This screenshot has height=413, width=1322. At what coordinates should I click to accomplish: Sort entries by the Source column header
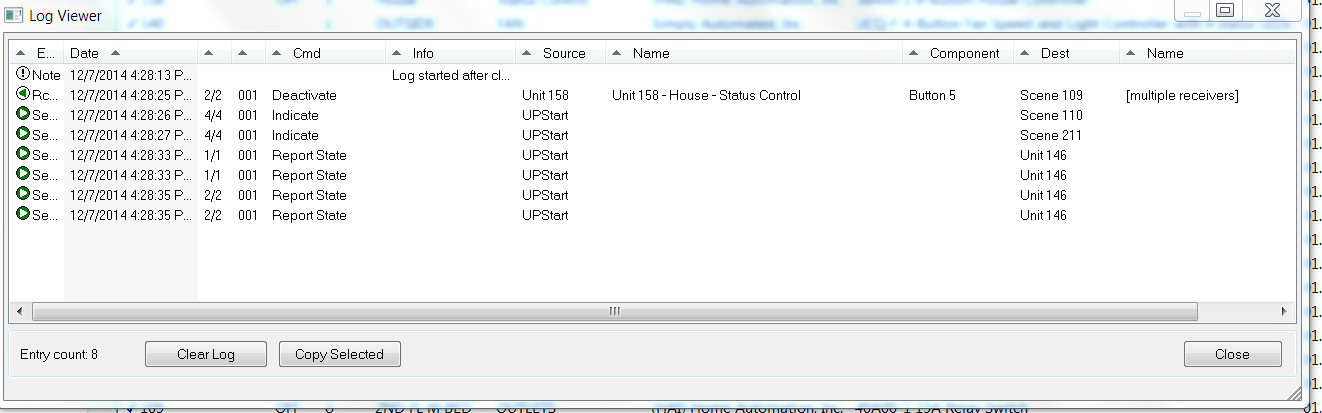[564, 53]
